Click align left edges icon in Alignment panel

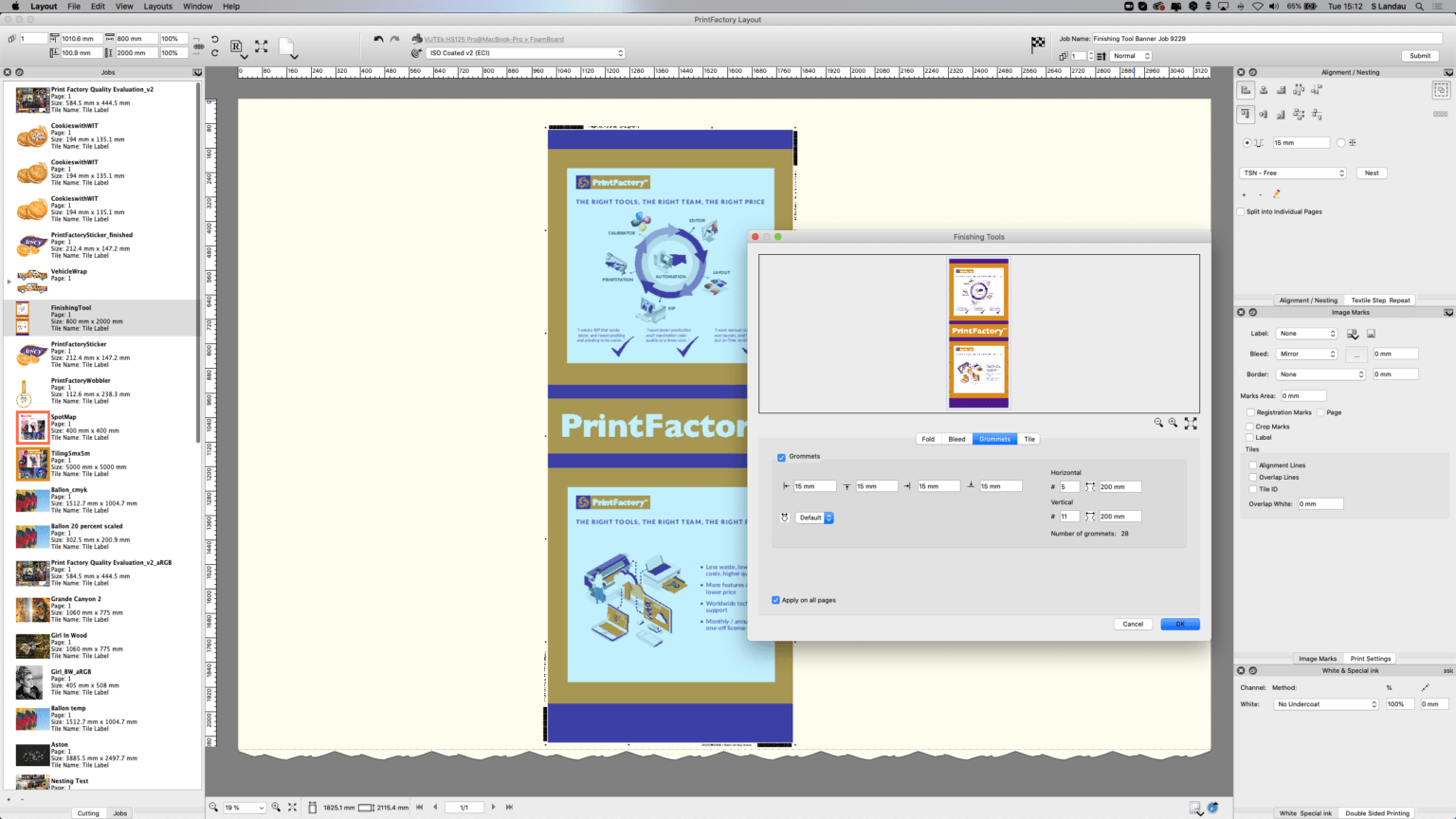coord(1246,90)
